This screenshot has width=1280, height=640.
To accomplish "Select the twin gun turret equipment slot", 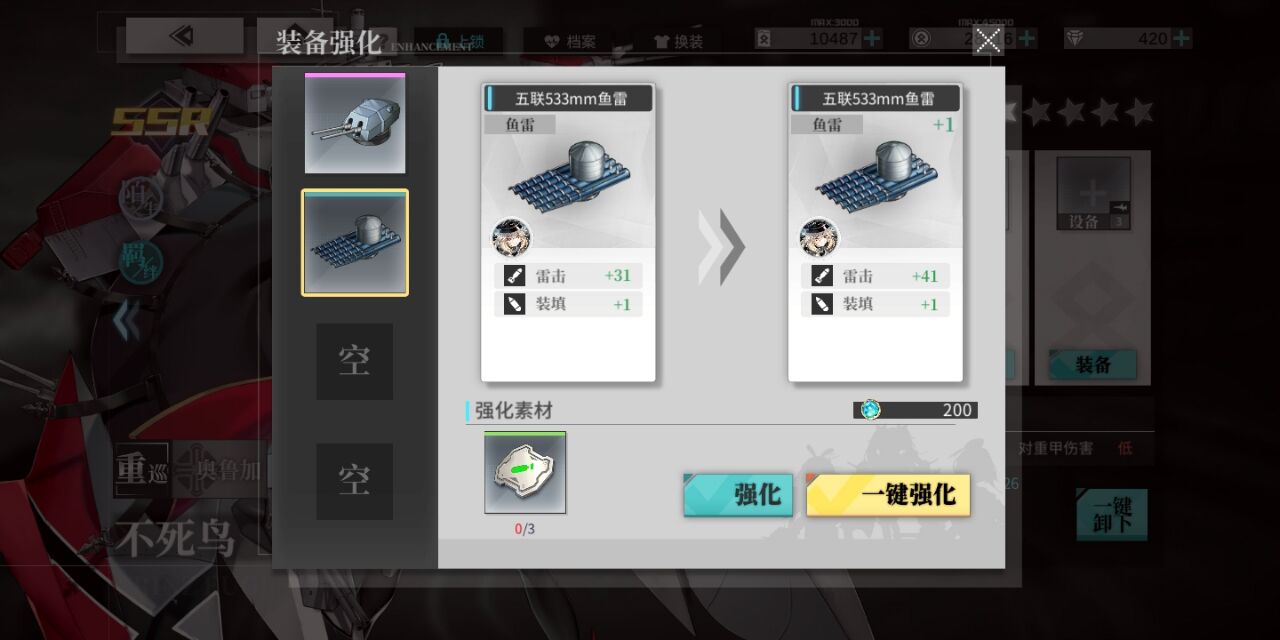I will (355, 124).
